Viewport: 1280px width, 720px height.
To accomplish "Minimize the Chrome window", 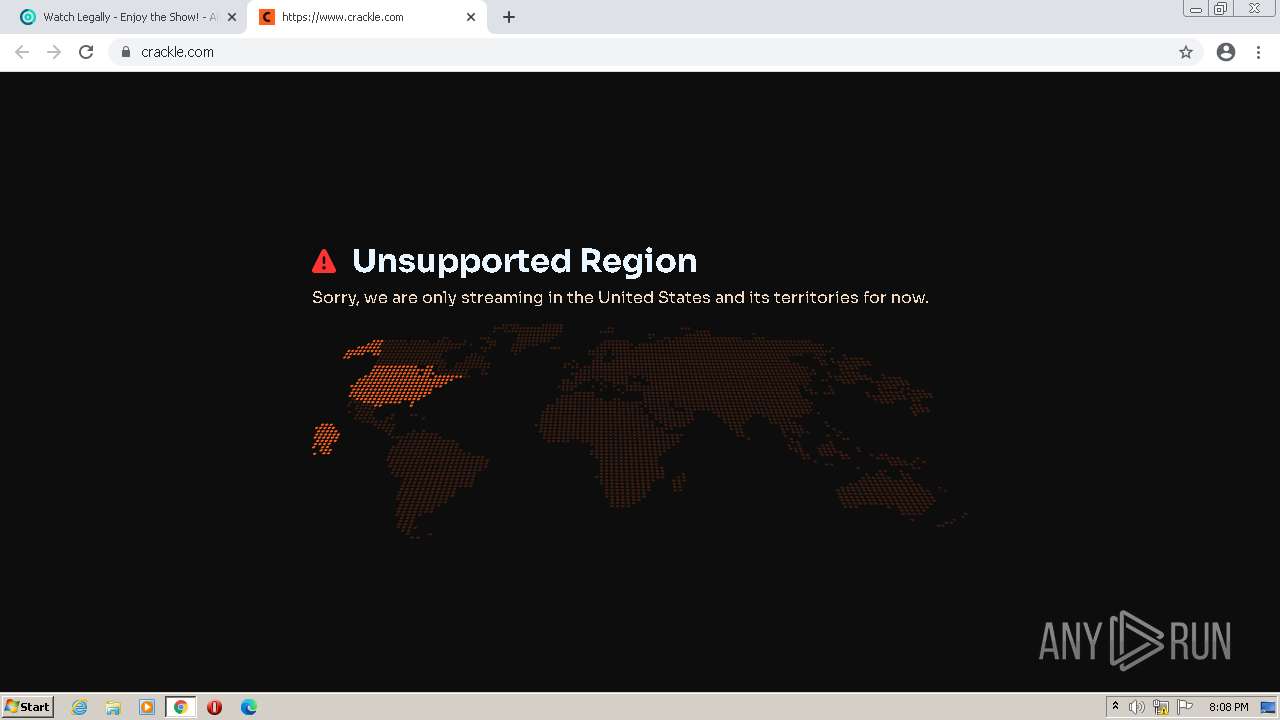I will (x=1196, y=8).
